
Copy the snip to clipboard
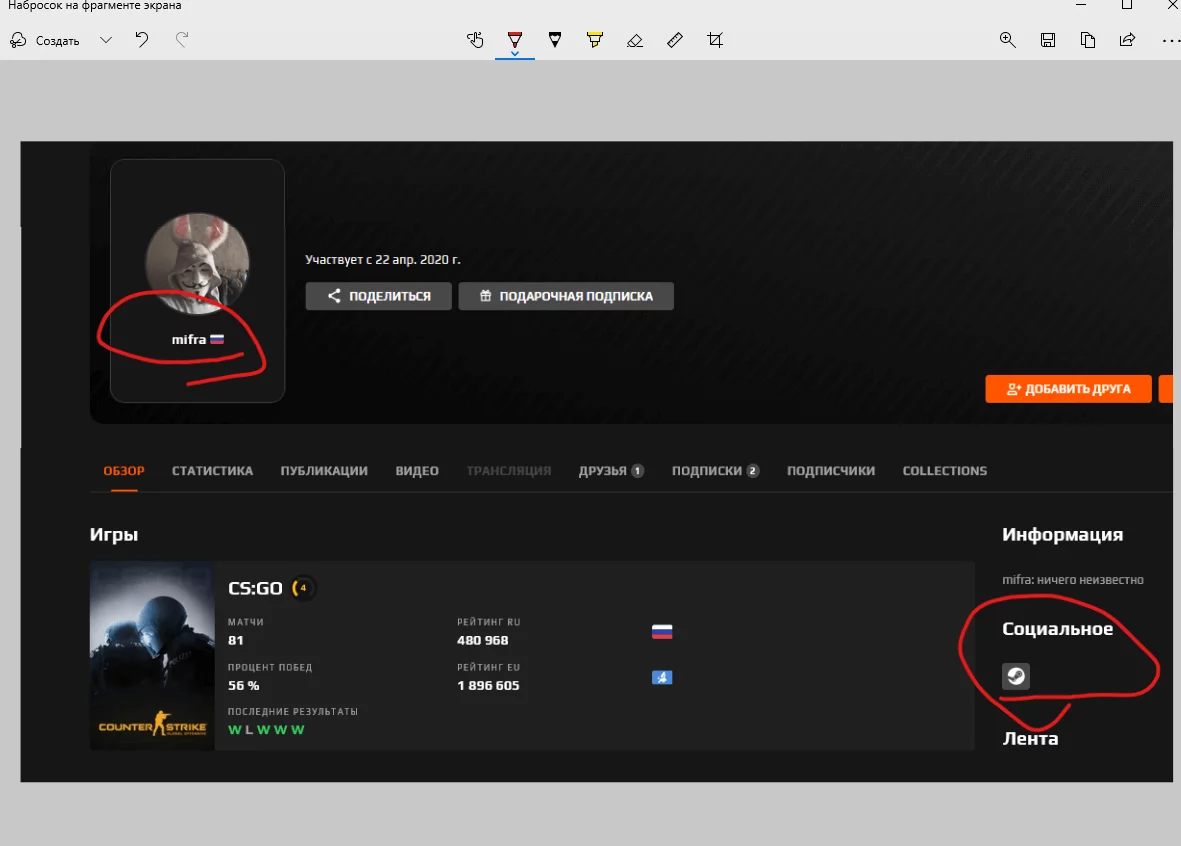(1087, 40)
